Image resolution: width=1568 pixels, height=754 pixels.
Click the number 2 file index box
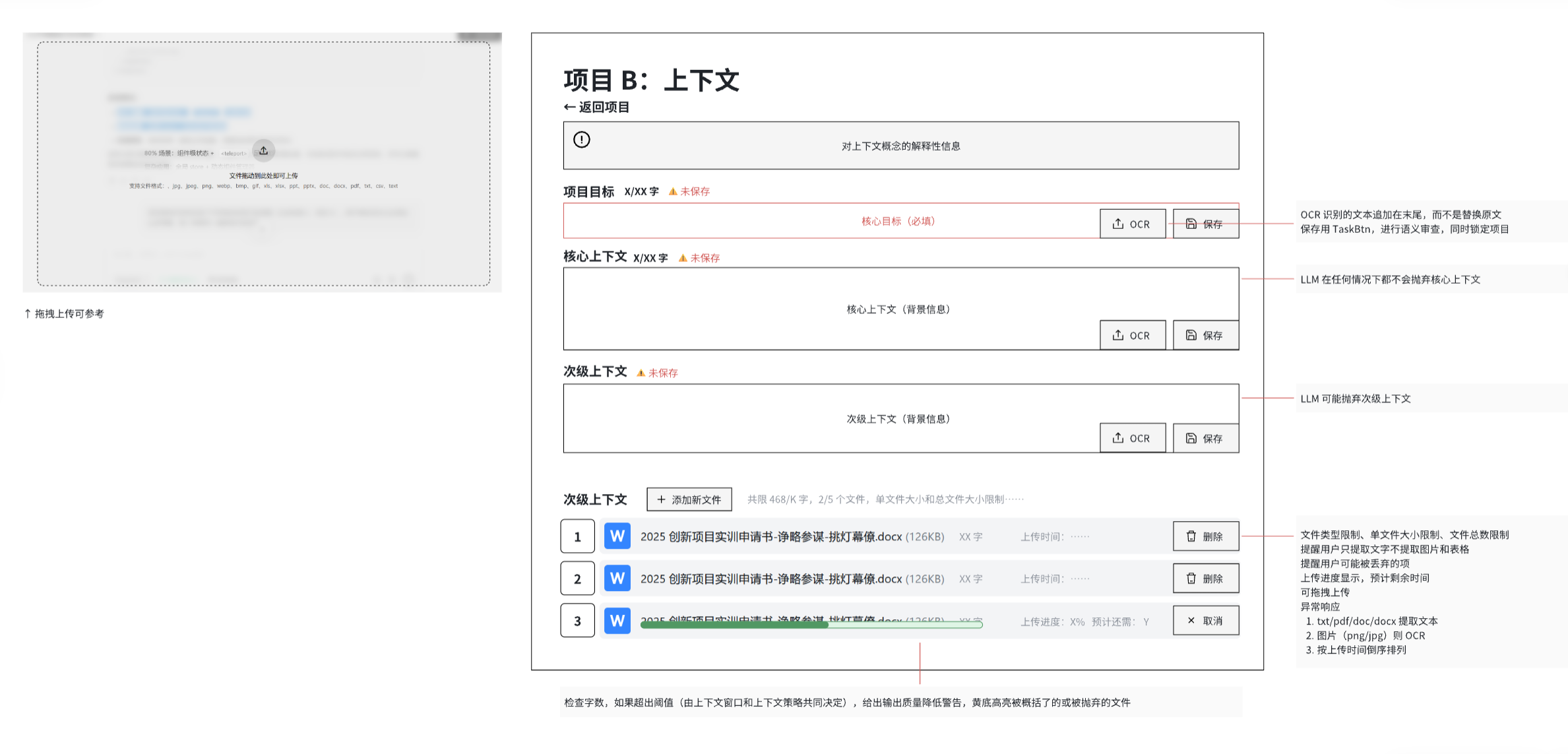click(x=577, y=579)
